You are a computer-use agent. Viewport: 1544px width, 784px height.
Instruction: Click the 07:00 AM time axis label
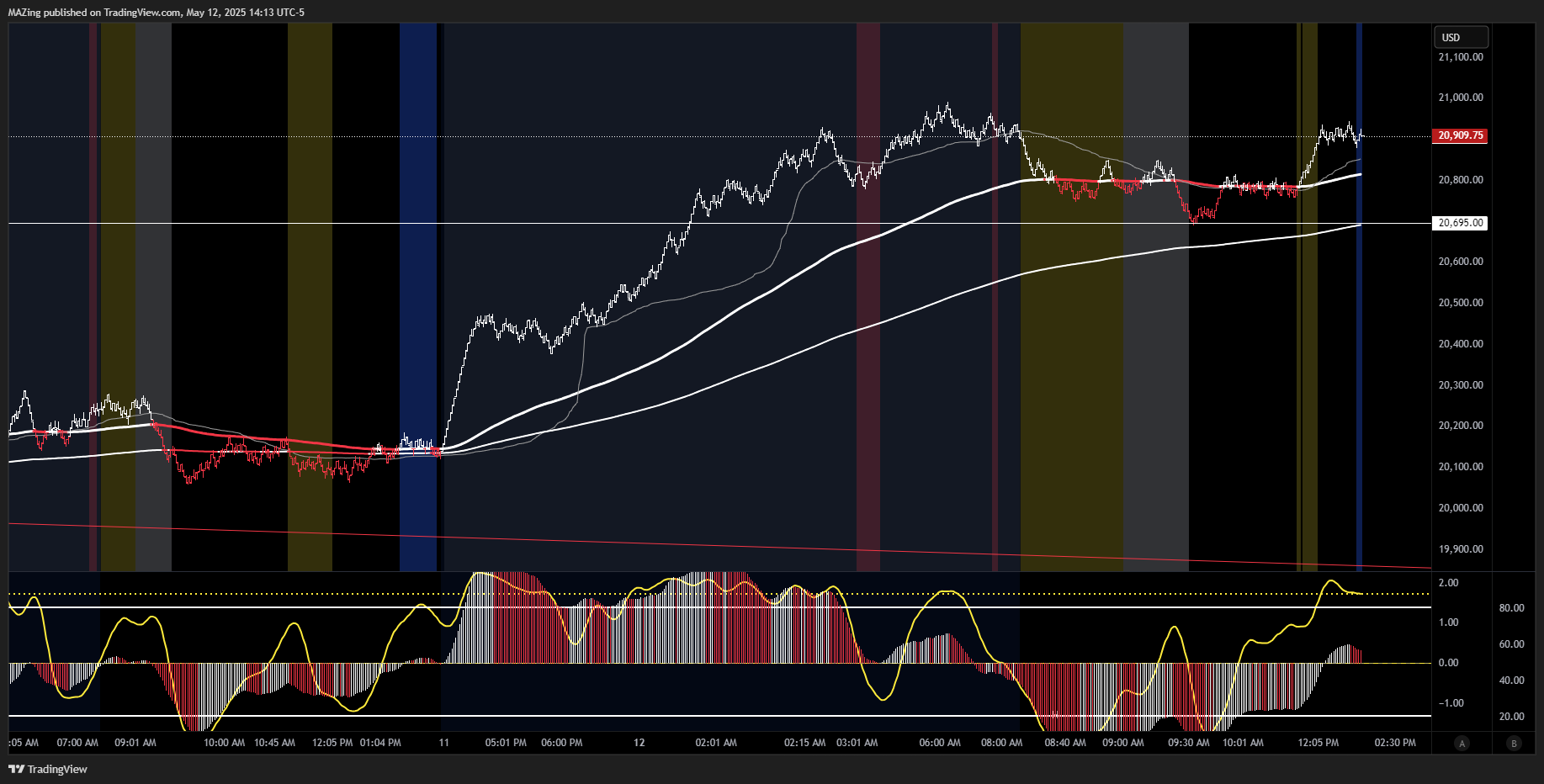[x=77, y=743]
